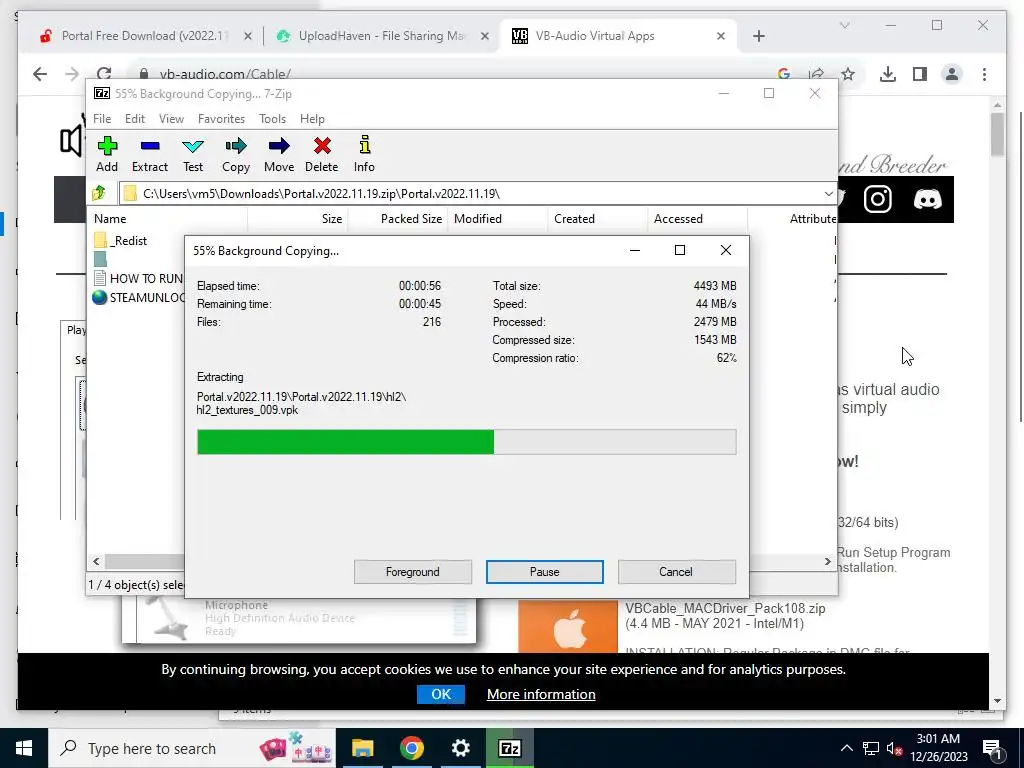Screen dimensions: 1024x768
Task: Click the 7-Zip taskbar icon
Action: click(x=509, y=748)
